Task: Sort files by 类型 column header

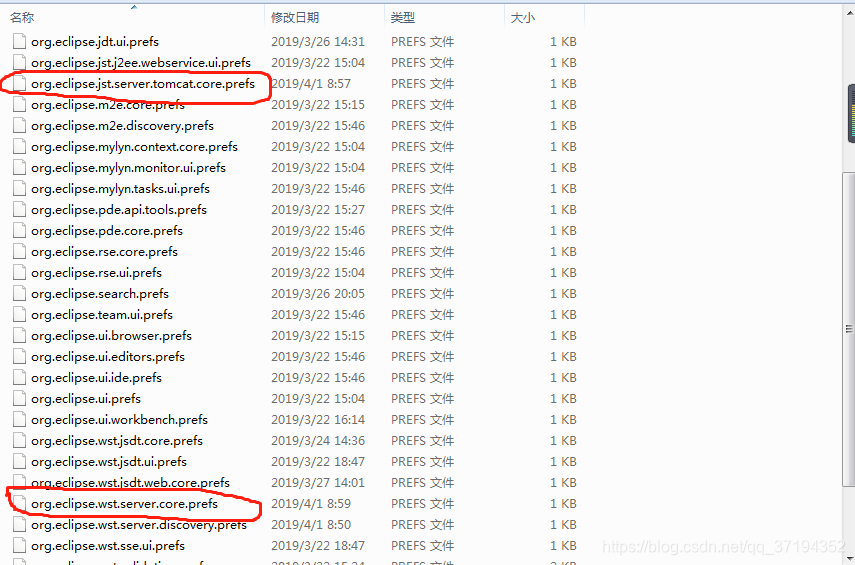Action: pyautogui.click(x=444, y=17)
